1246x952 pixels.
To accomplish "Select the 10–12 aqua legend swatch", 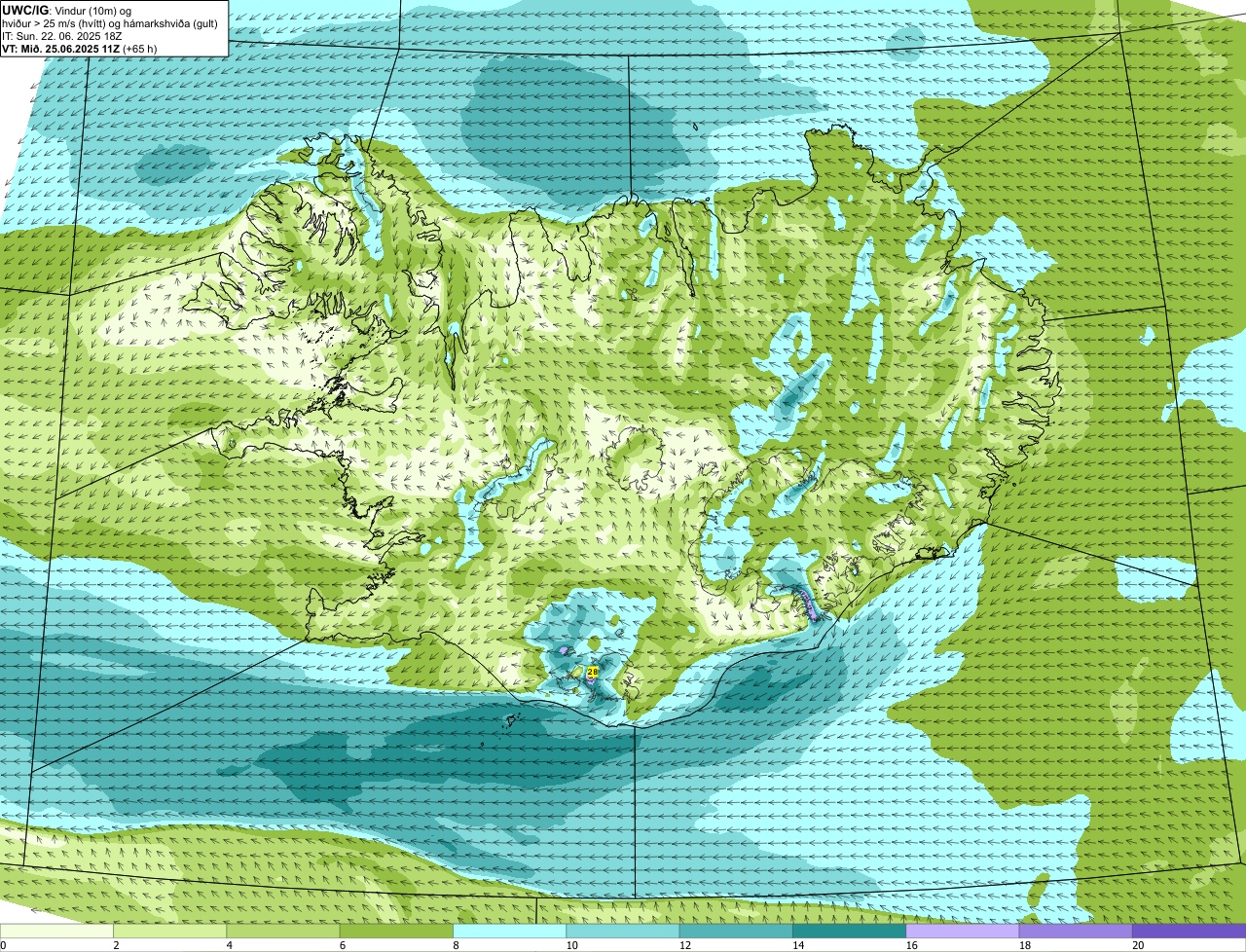I will point(623,932).
